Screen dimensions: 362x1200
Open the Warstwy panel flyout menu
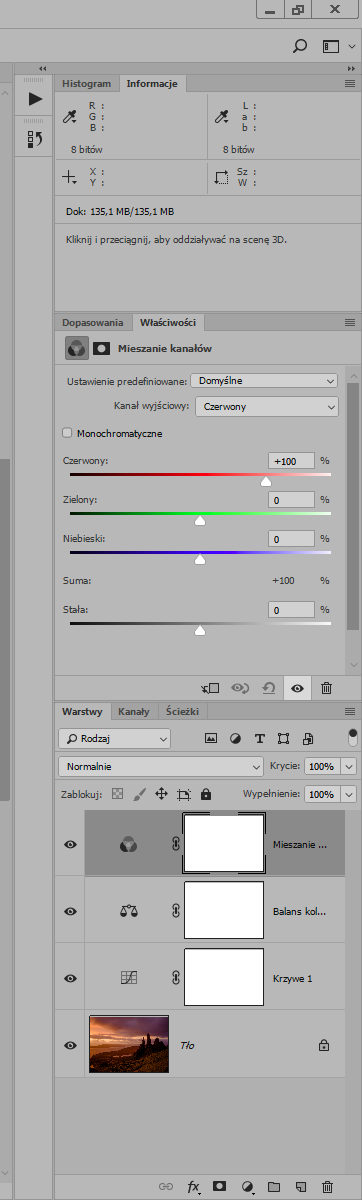349,712
